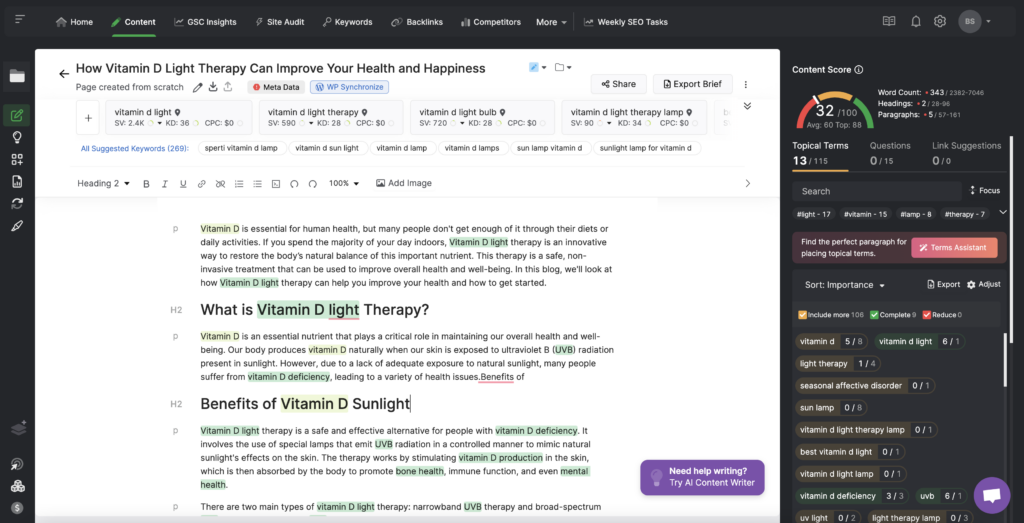Image resolution: width=1024 pixels, height=523 pixels.
Task: Click the insert link icon in toolbar
Action: (x=201, y=184)
